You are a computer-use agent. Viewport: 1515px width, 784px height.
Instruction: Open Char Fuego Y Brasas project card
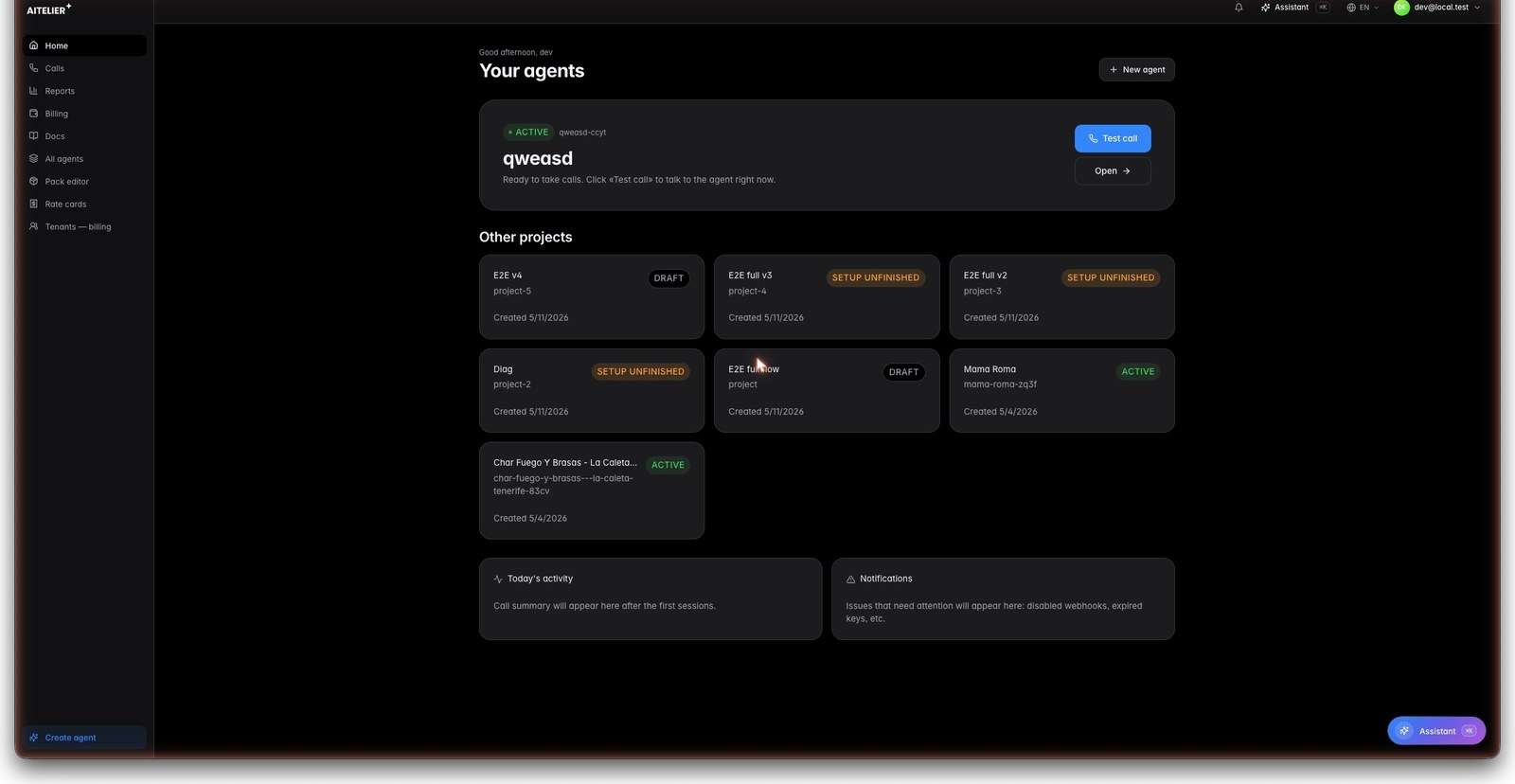[x=592, y=490]
